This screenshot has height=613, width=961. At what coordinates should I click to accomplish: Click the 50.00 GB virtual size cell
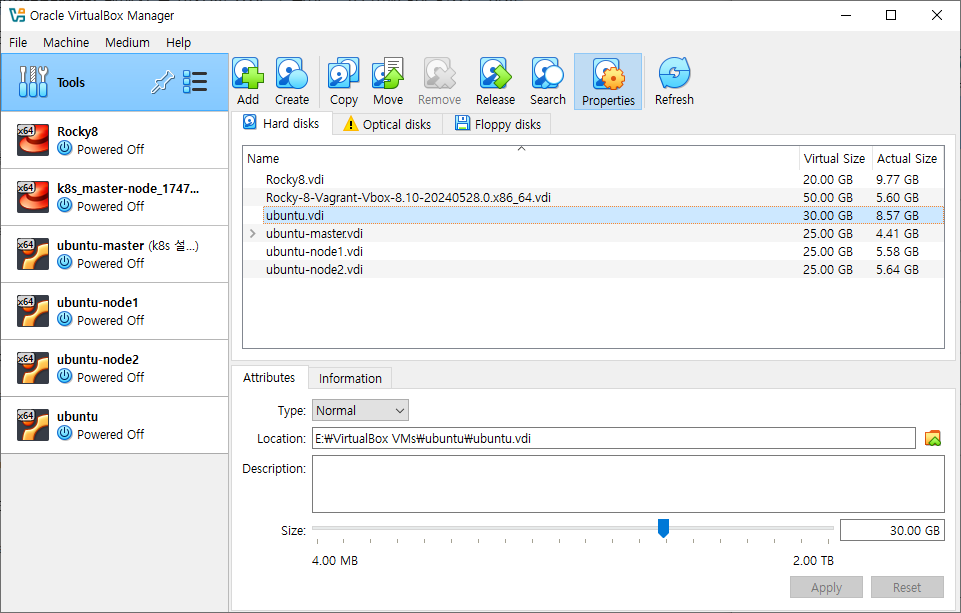click(x=828, y=197)
